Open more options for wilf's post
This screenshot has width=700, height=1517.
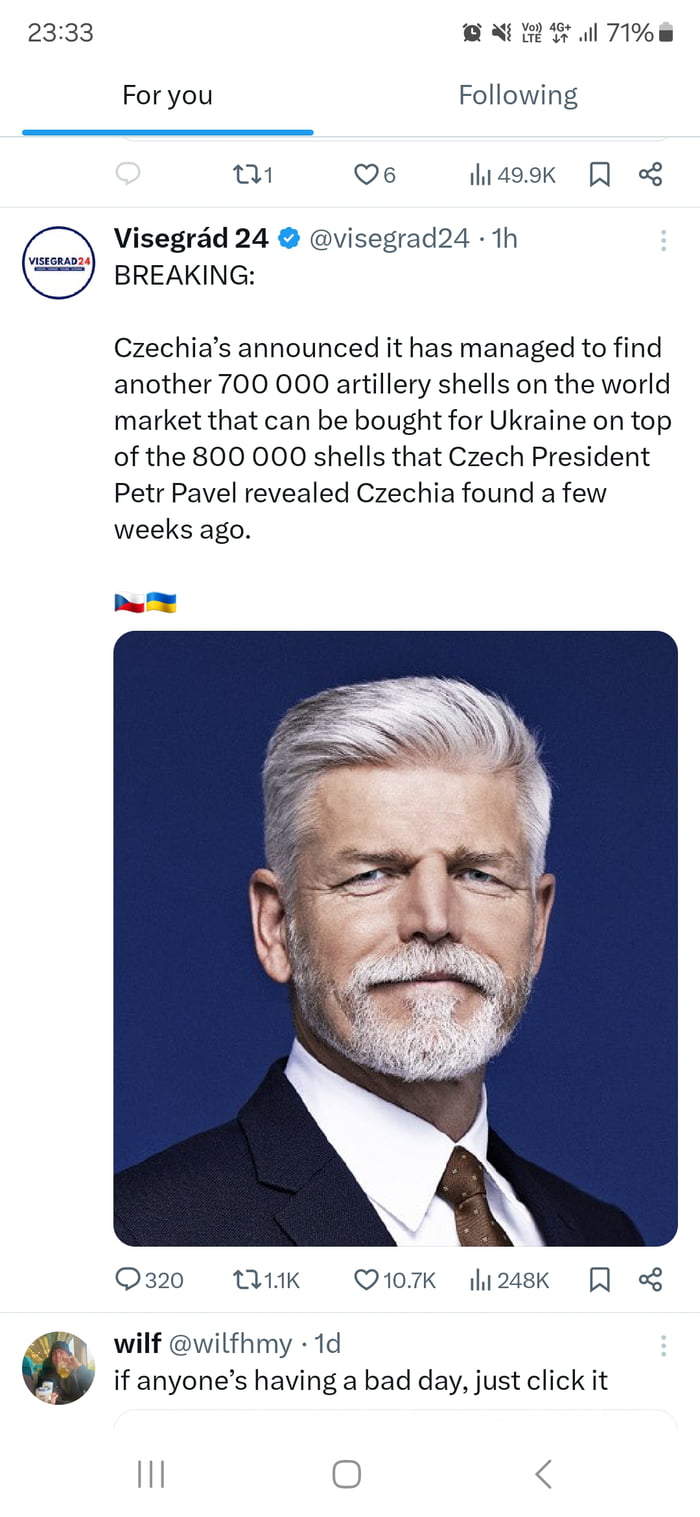click(662, 1345)
